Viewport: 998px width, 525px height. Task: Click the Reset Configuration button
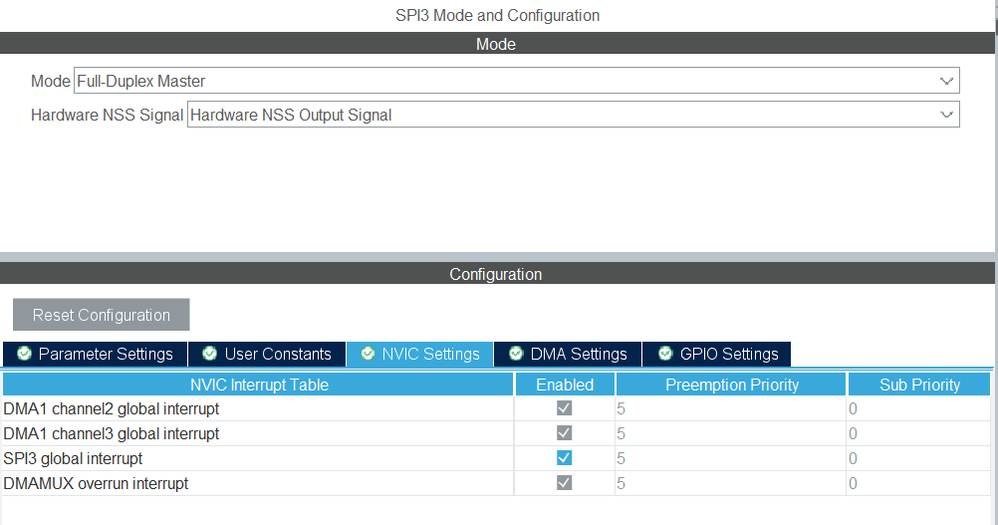click(101, 315)
